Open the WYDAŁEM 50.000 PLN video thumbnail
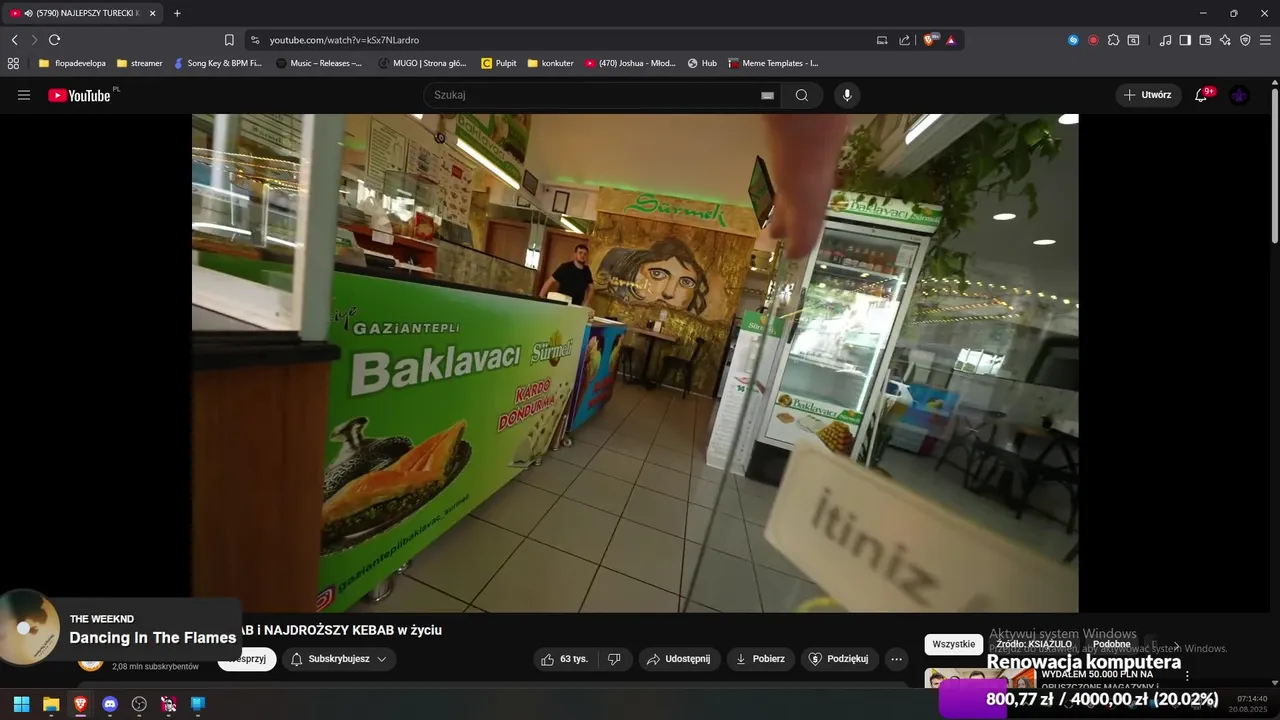The width and height of the screenshot is (1280, 720). pyautogui.click(x=980, y=678)
